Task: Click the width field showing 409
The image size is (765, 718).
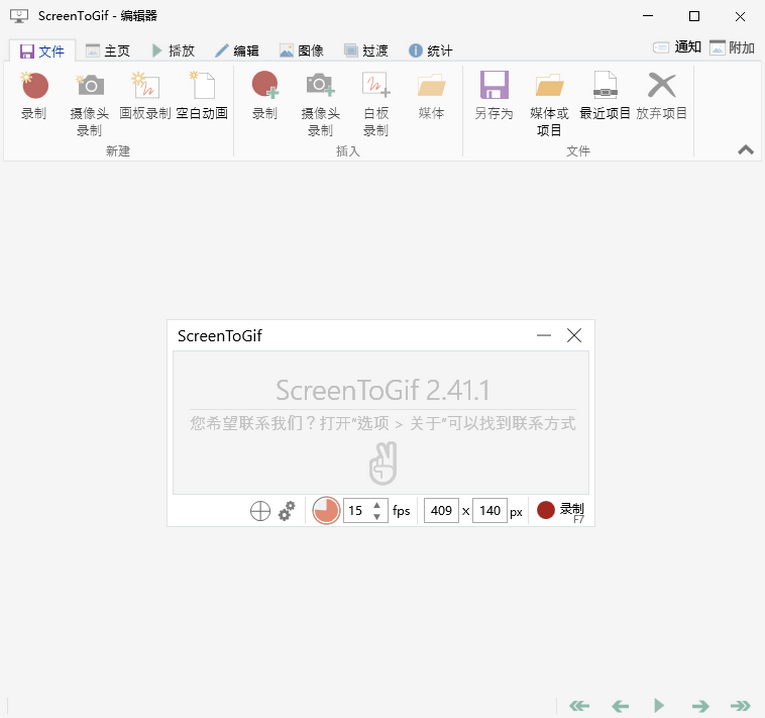Action: coord(442,511)
